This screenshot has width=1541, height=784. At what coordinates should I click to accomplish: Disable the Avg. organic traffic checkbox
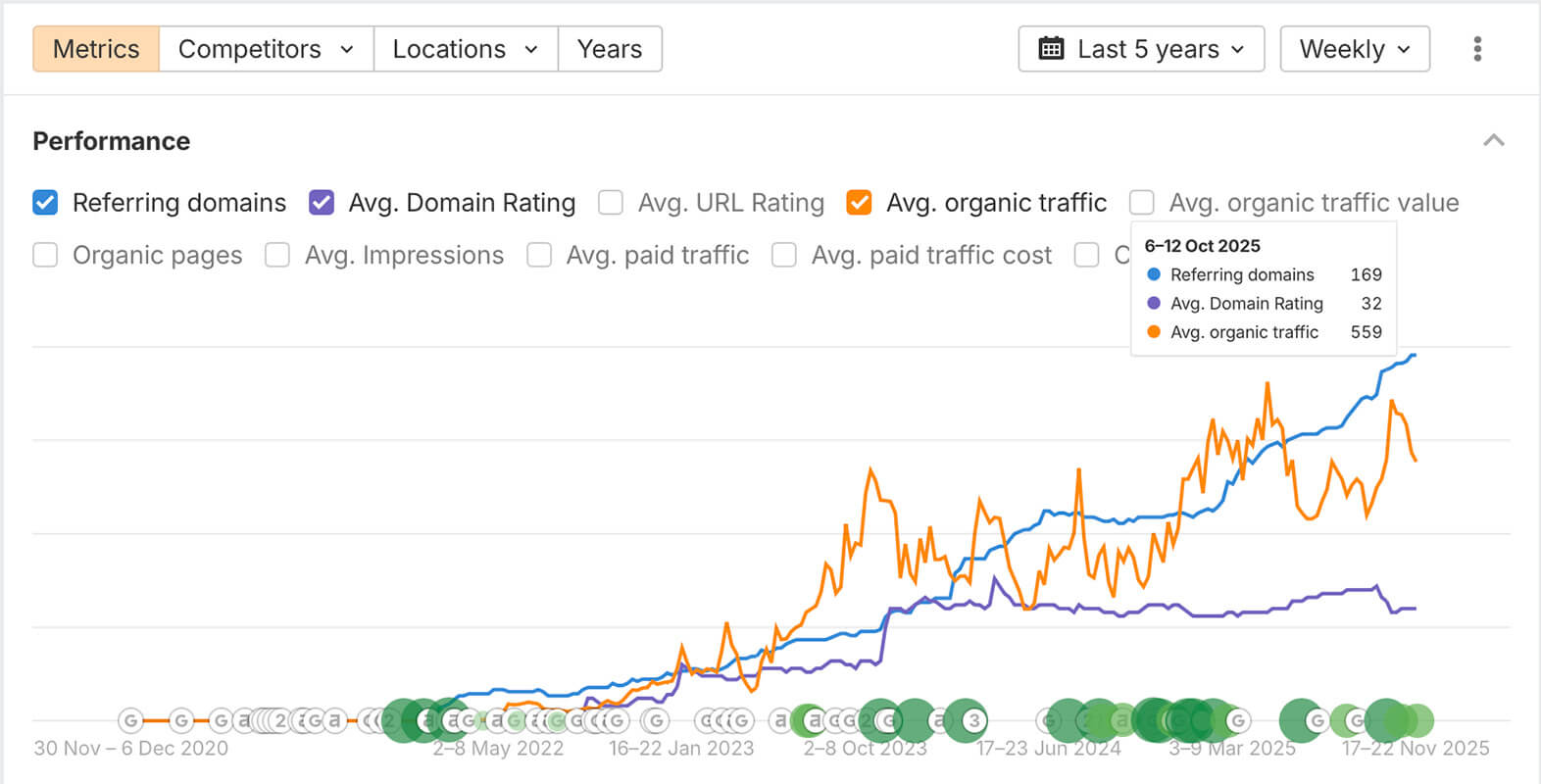coord(859,203)
